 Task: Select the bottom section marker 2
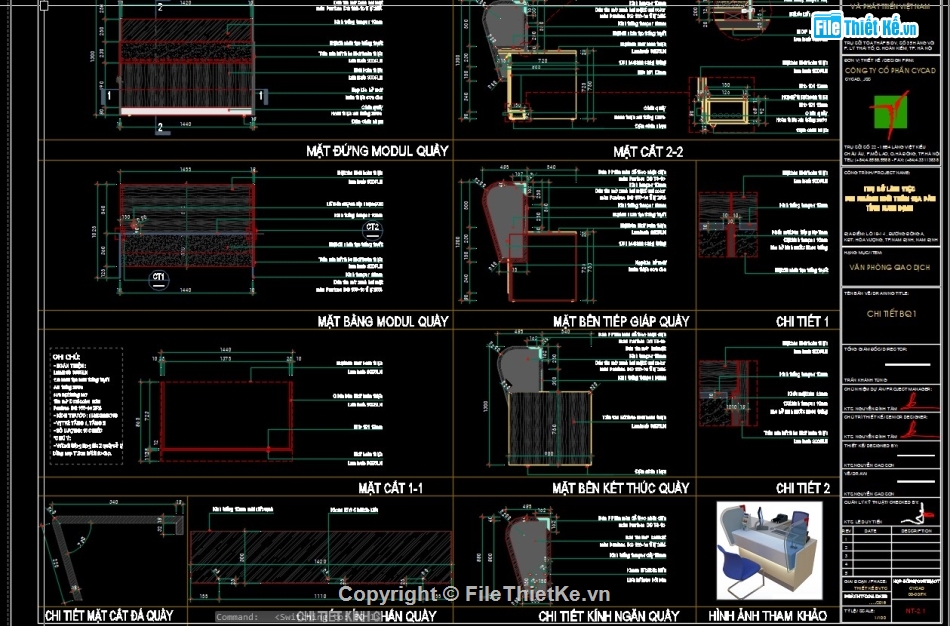coord(160,127)
